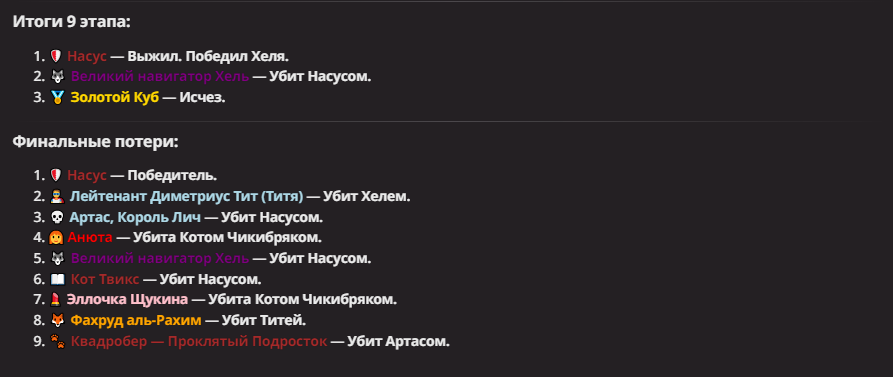Click the name Золотой Куб in yellow
This screenshot has height=377, width=893.
114,97
